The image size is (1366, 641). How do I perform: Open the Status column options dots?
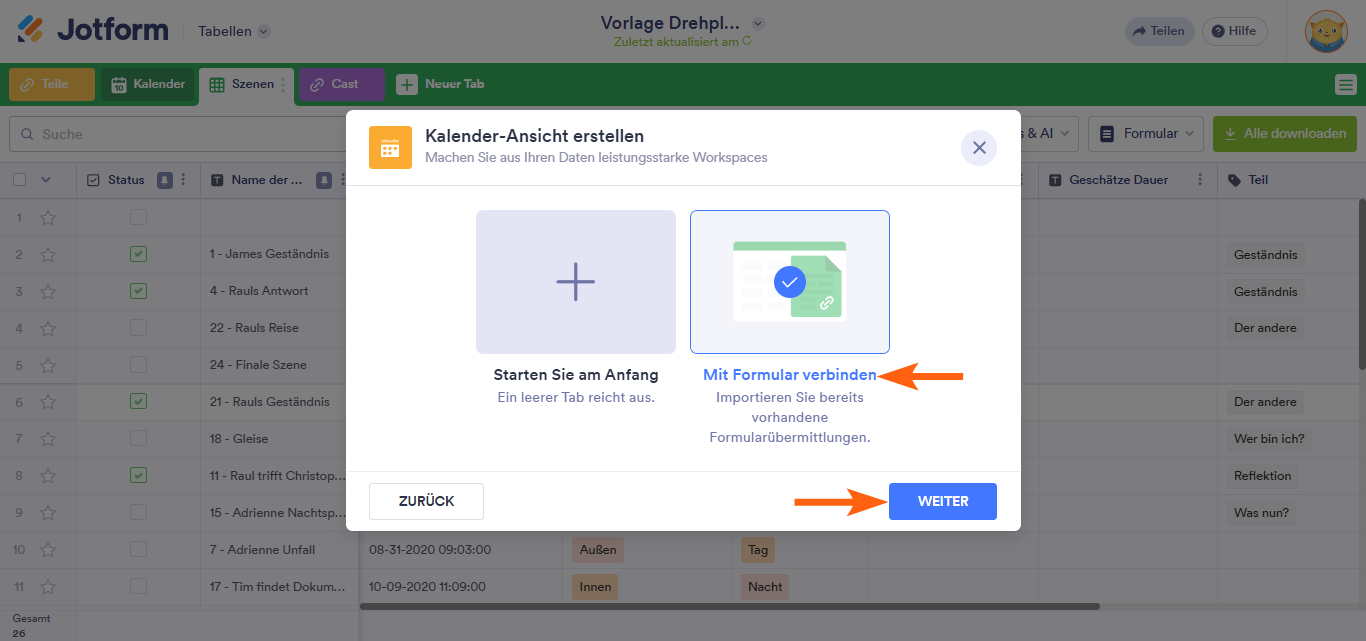(x=183, y=180)
